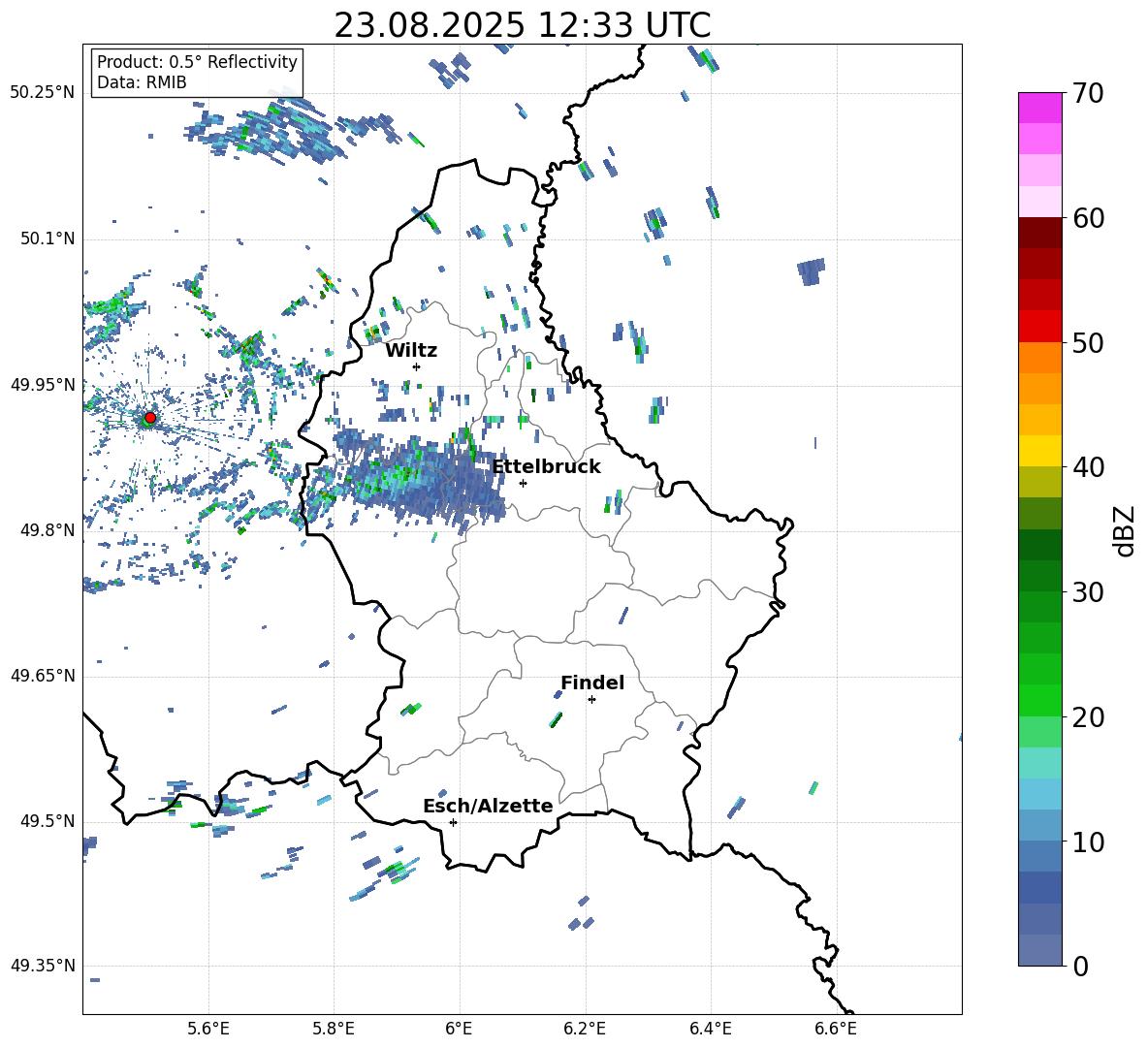
Task: Click the Data: RMIB text
Action: coord(142,82)
